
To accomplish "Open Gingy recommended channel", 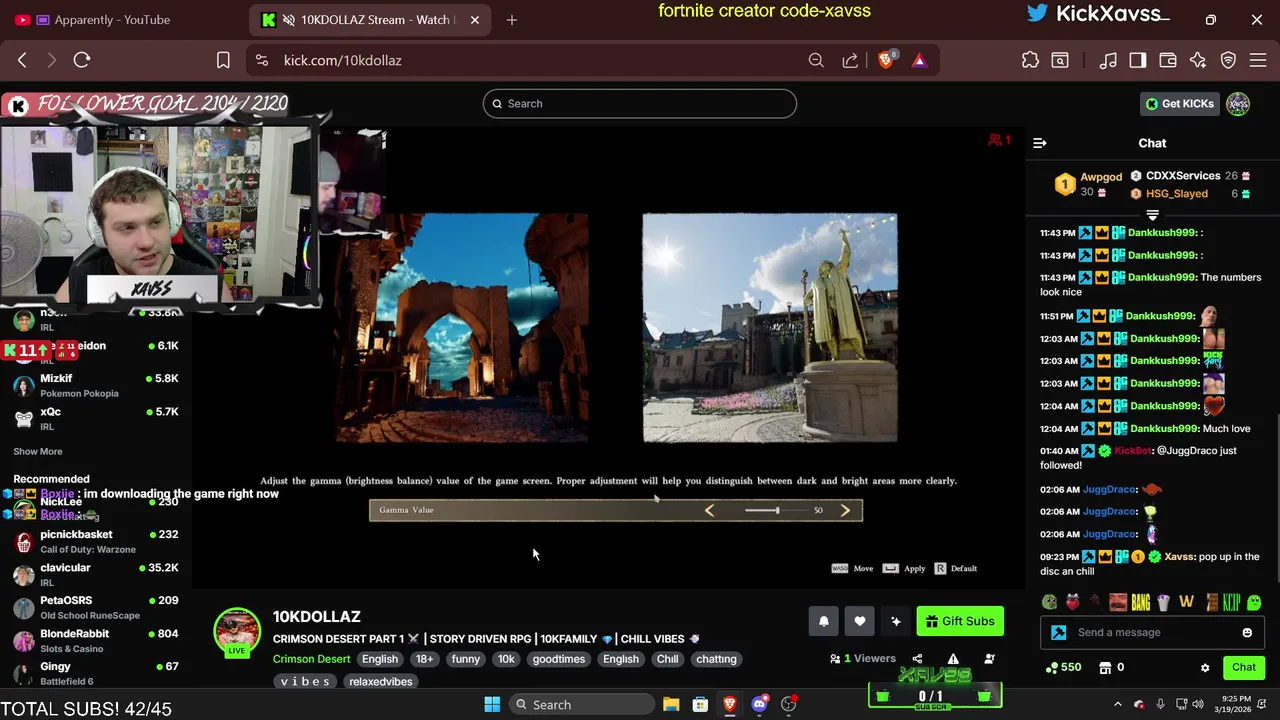I will tap(95, 673).
